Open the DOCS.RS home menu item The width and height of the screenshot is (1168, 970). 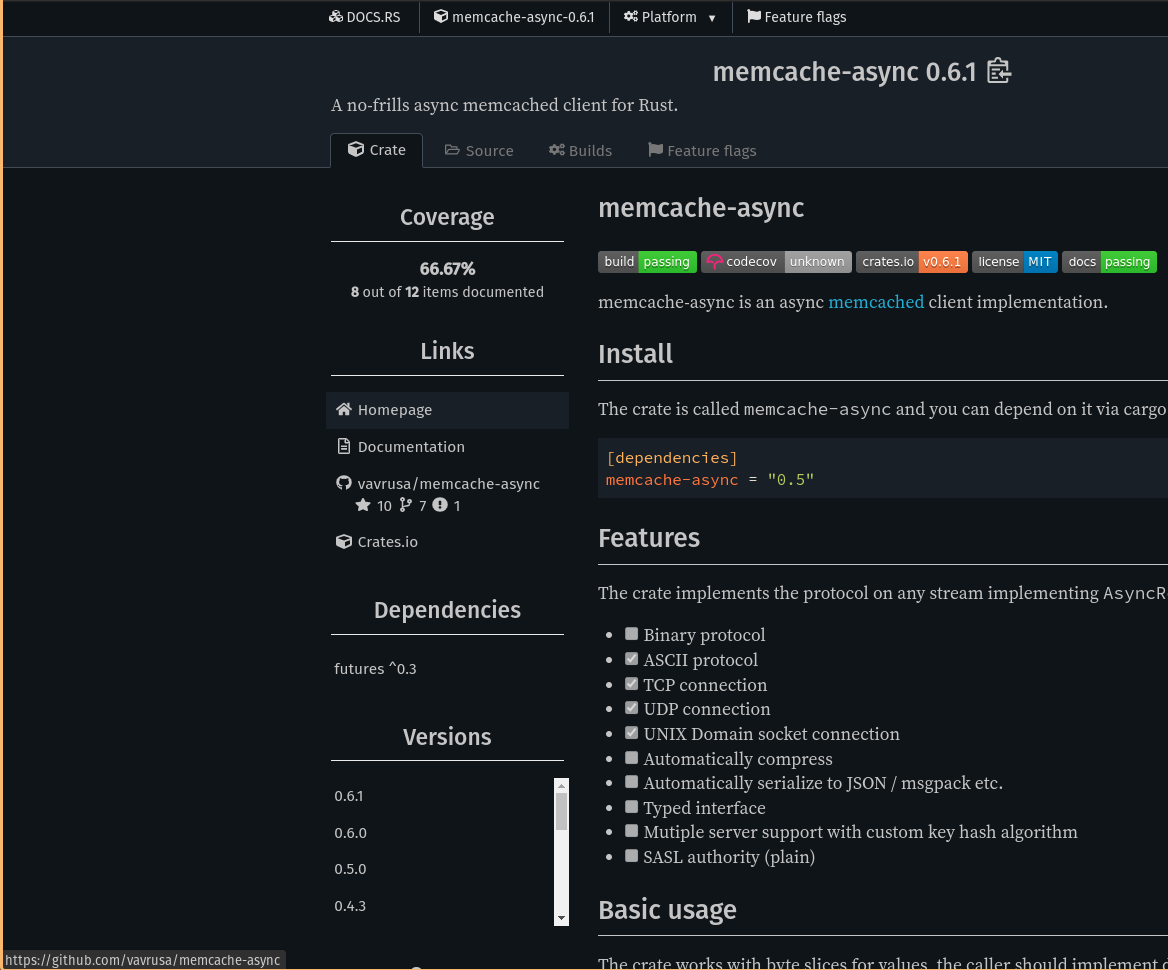tap(365, 17)
